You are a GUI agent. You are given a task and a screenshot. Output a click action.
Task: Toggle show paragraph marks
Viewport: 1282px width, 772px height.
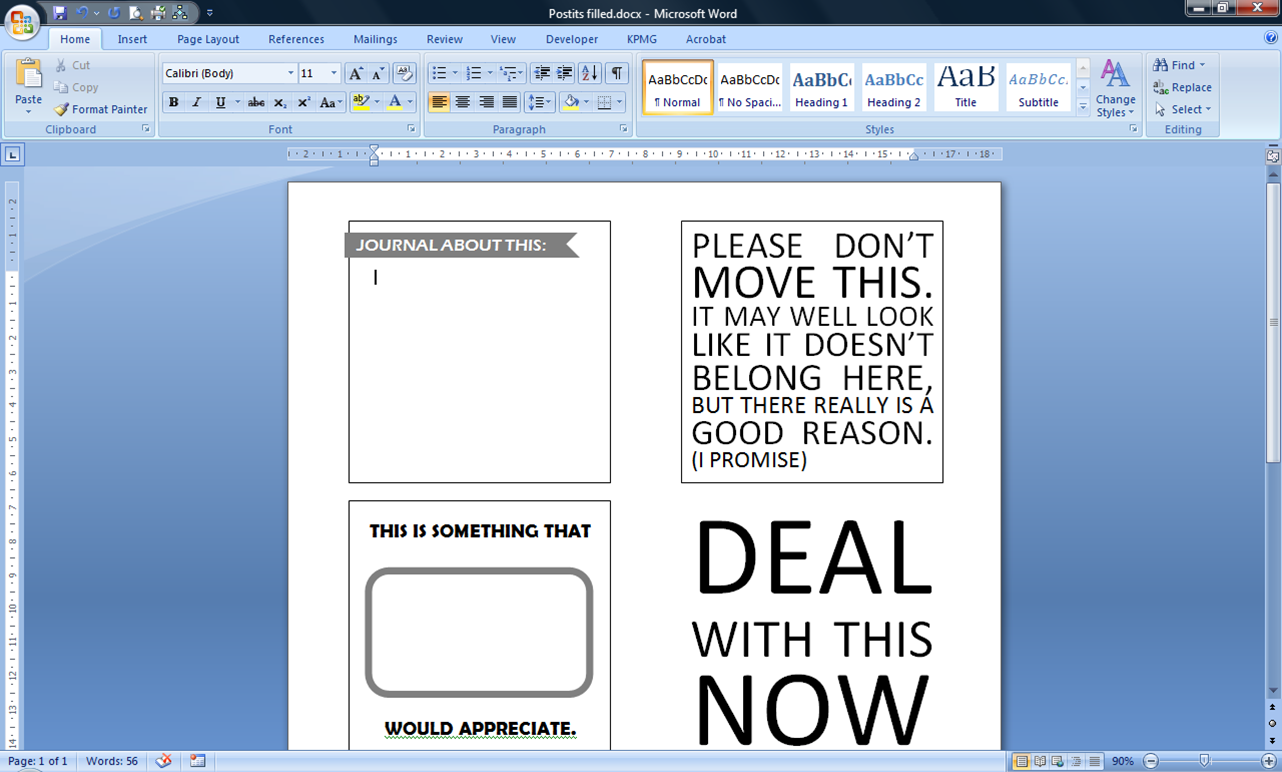tap(617, 73)
